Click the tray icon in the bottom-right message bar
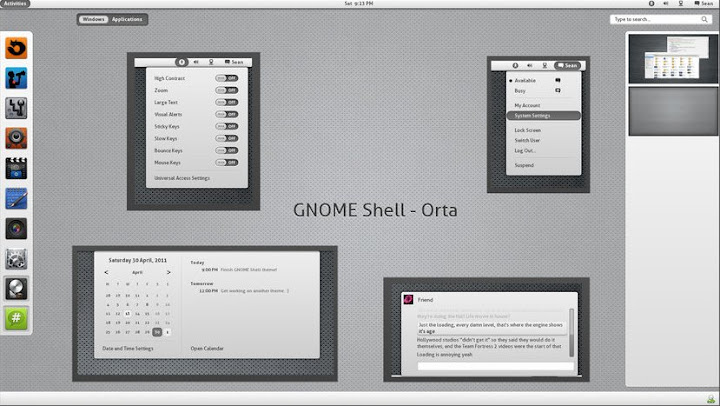This screenshot has height=406, width=720. (711, 400)
